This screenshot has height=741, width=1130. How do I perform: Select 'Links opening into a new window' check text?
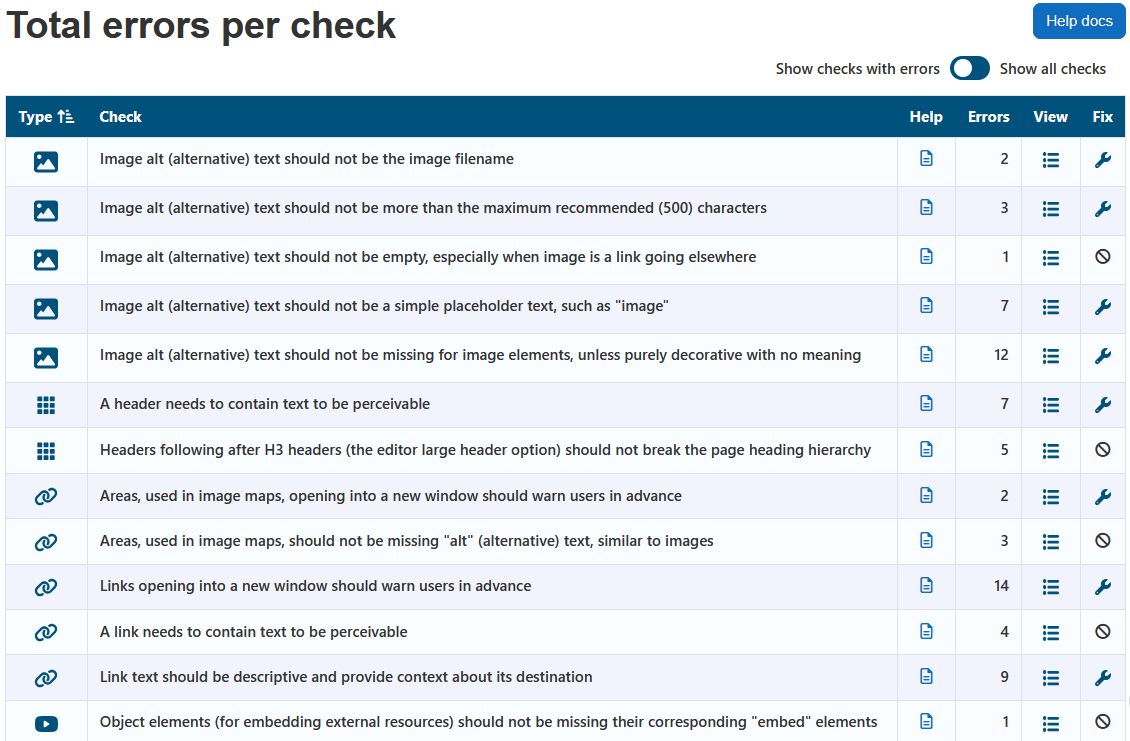pyautogui.click(x=316, y=586)
